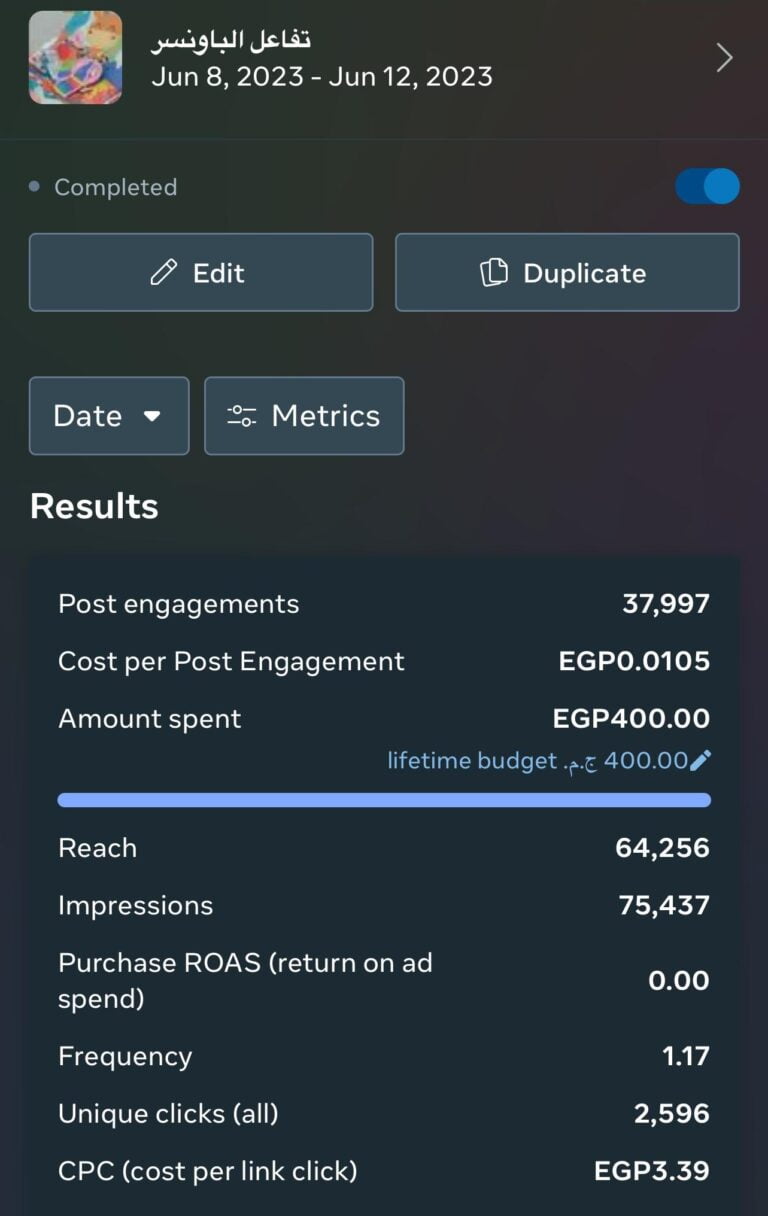Click the sliders icon beside Metrics
768x1216 pixels.
coord(242,416)
